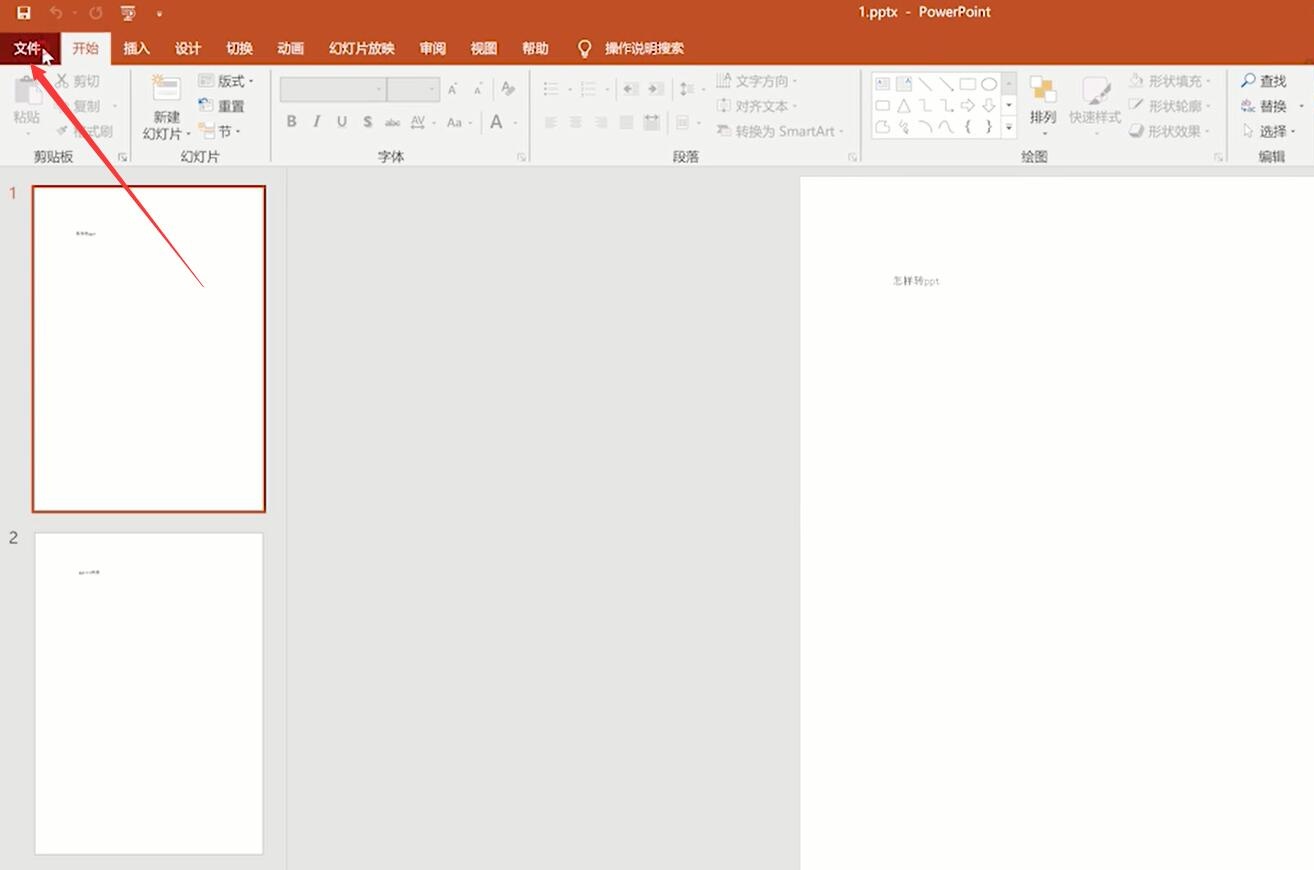Open 形状轮廓 (Shape Outline) color menu
Viewport: 1314px width, 870px height.
(1170, 106)
